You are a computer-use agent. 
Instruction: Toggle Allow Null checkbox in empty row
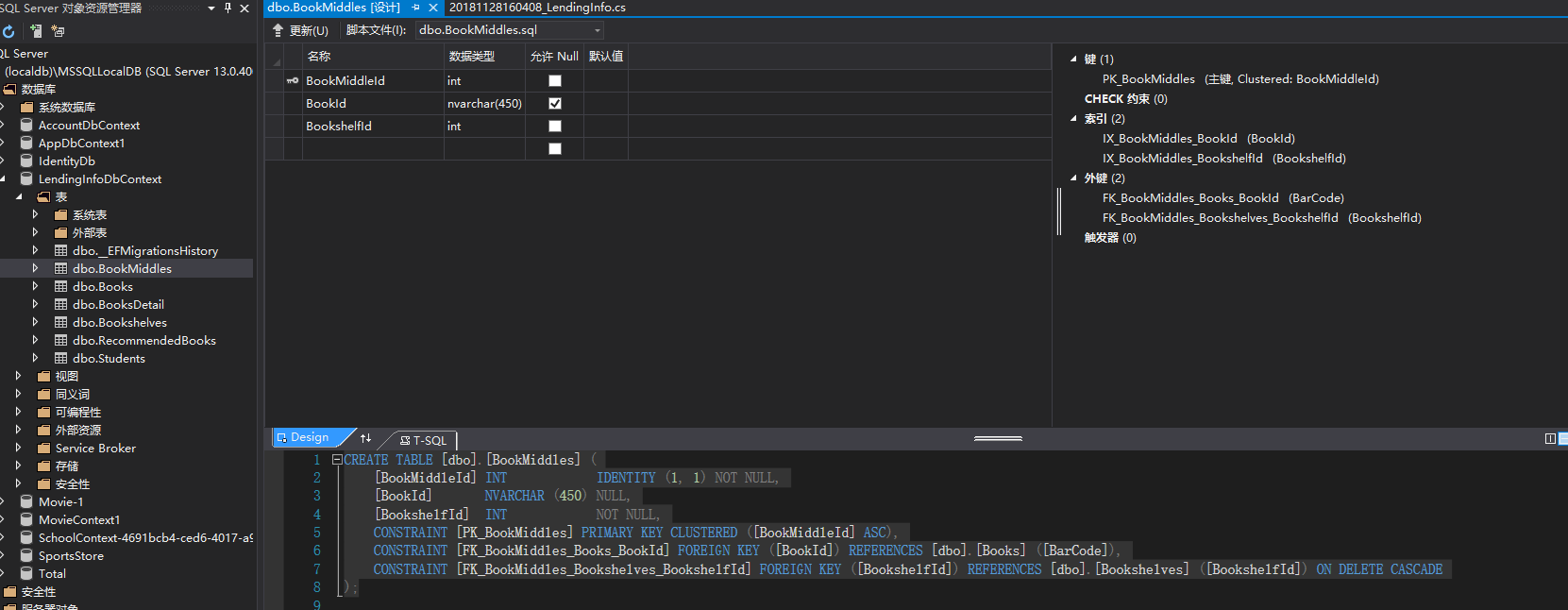tap(555, 149)
